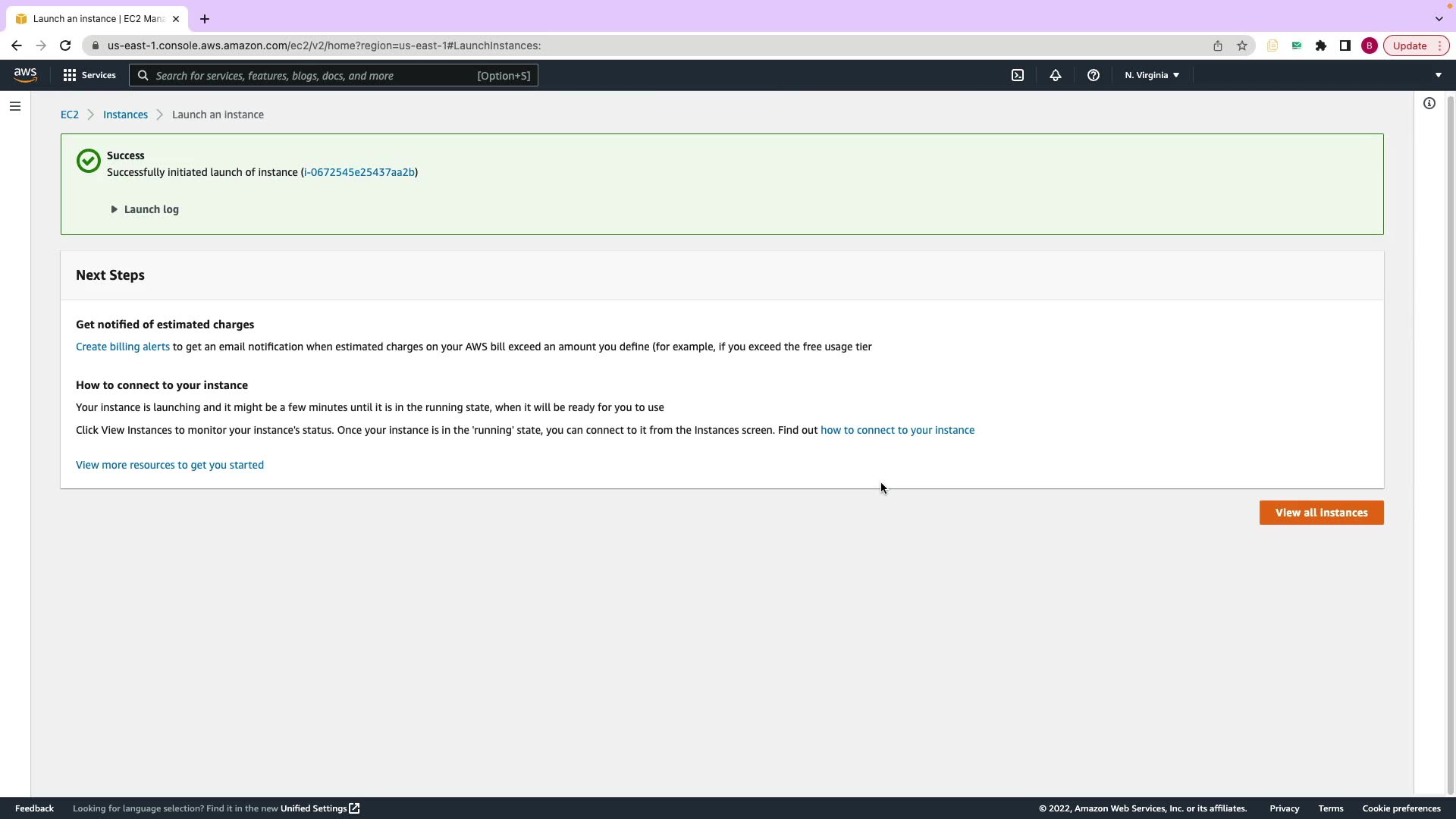The width and height of the screenshot is (1456, 819).
Task: Open the account menu dropdown arrow
Action: pos(1438,75)
